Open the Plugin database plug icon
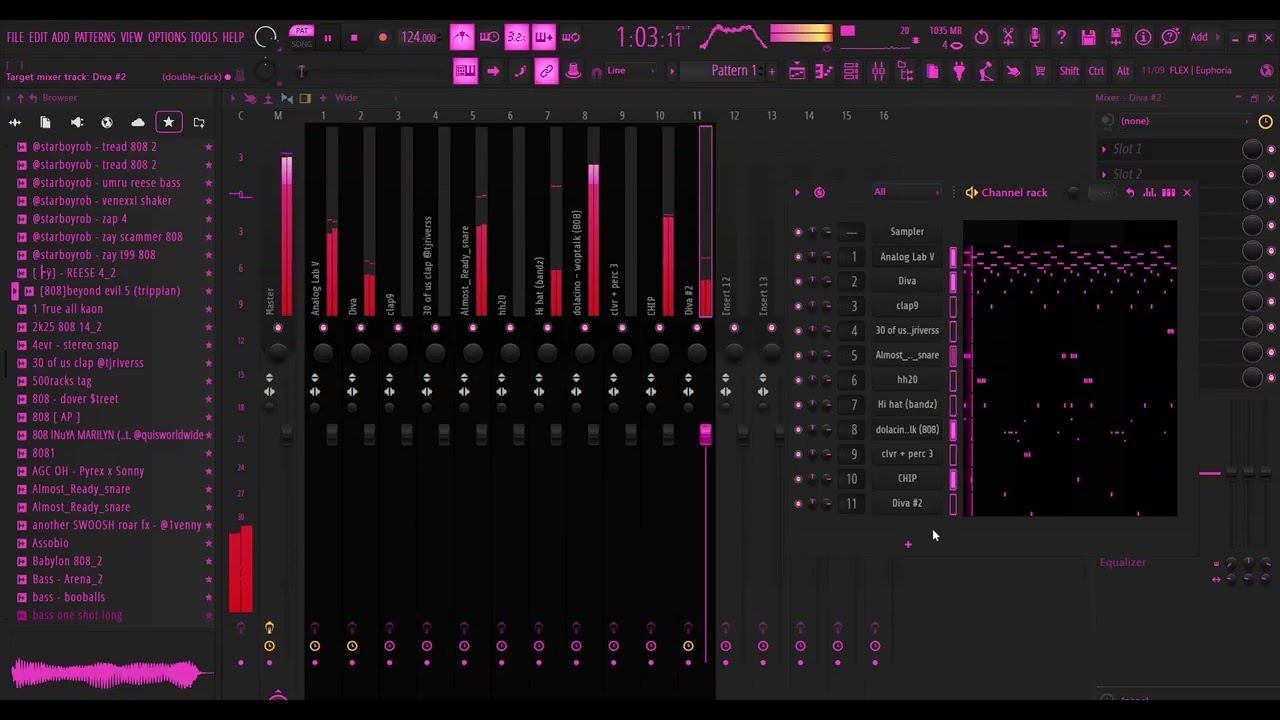 click(958, 71)
